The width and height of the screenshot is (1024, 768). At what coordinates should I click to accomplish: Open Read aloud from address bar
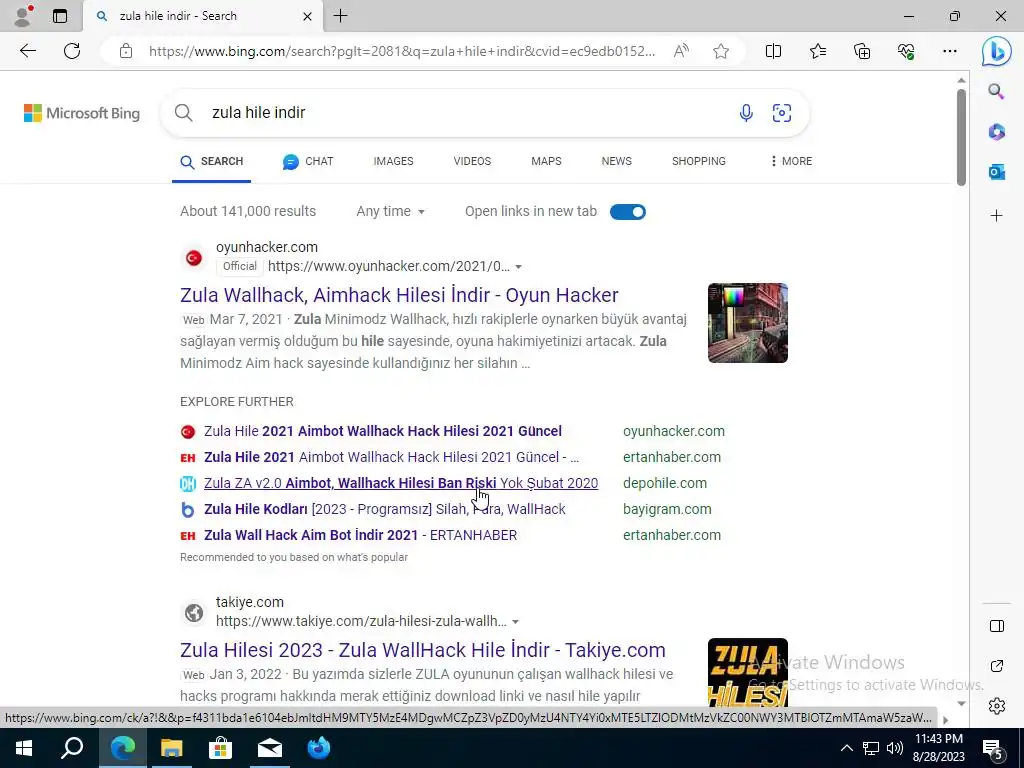(681, 51)
